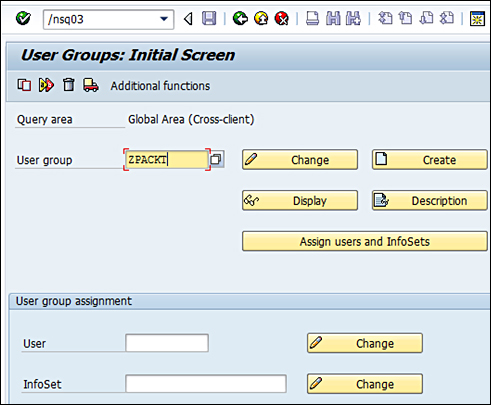This screenshot has height=405, width=491.
Task: Click the yellow Exit icon
Action: pyautogui.click(x=261, y=19)
